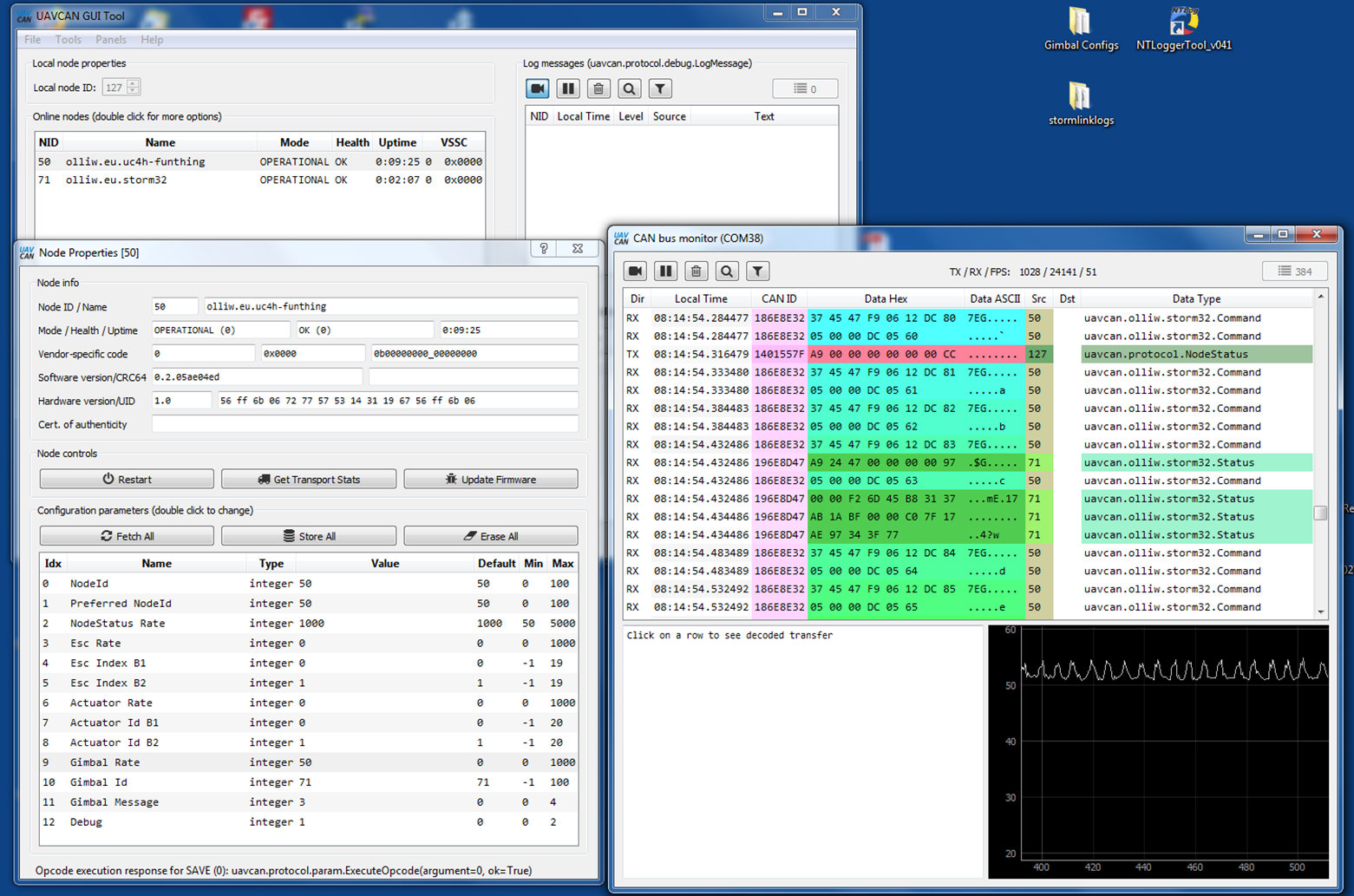
Task: Pause Log messages with pause icon
Action: (568, 88)
